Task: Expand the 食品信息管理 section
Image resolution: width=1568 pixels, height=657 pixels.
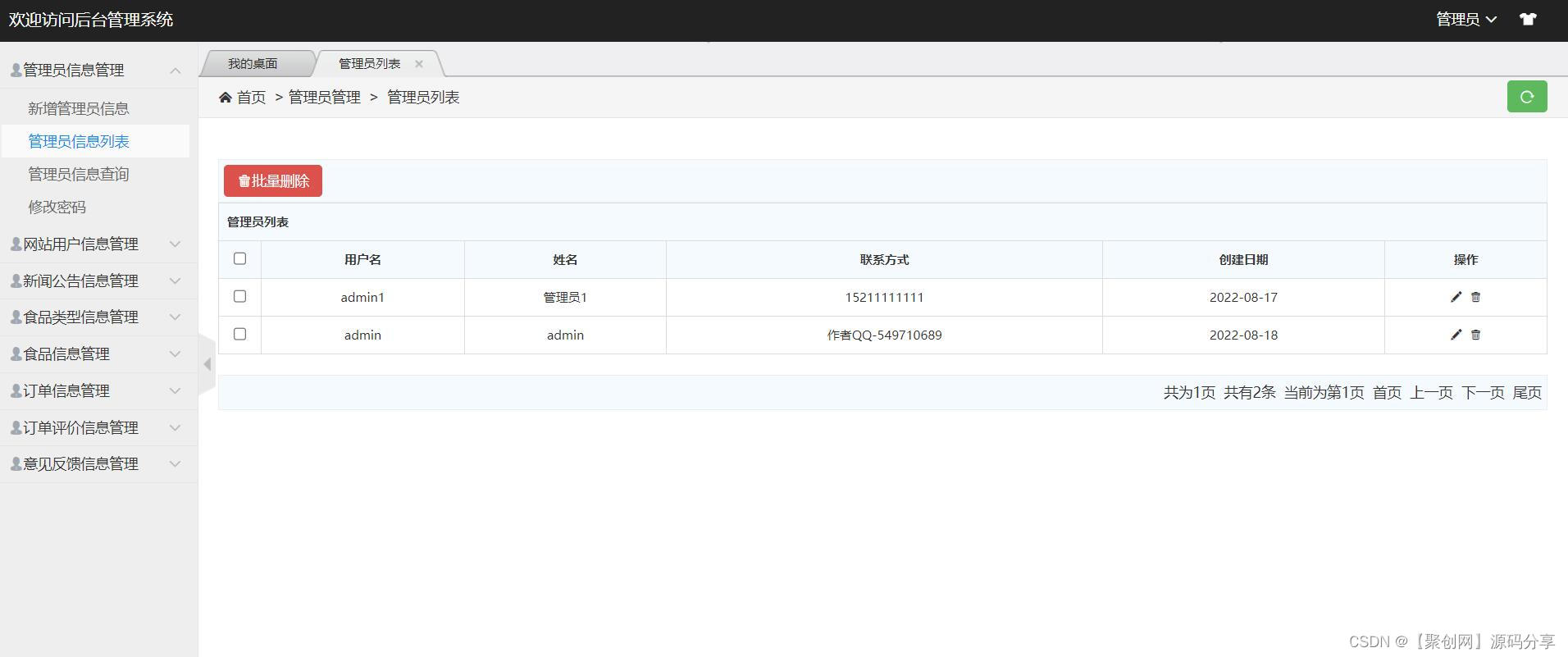Action: coord(98,354)
